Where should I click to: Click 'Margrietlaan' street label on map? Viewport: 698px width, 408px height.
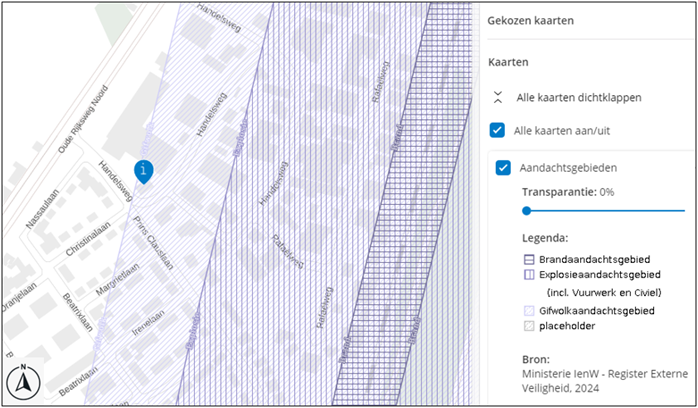click(118, 279)
